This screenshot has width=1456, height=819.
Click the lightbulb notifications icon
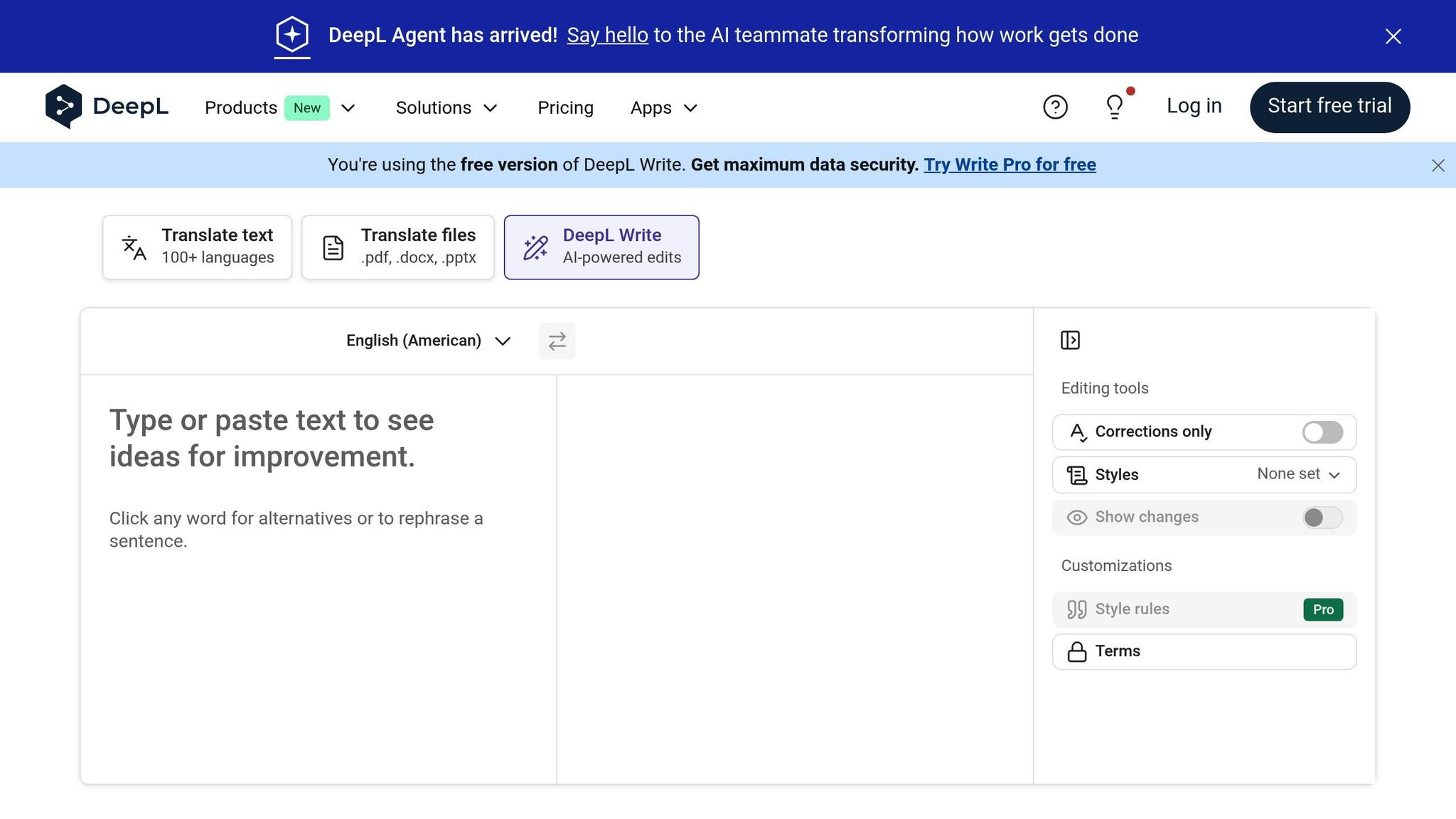1114,107
